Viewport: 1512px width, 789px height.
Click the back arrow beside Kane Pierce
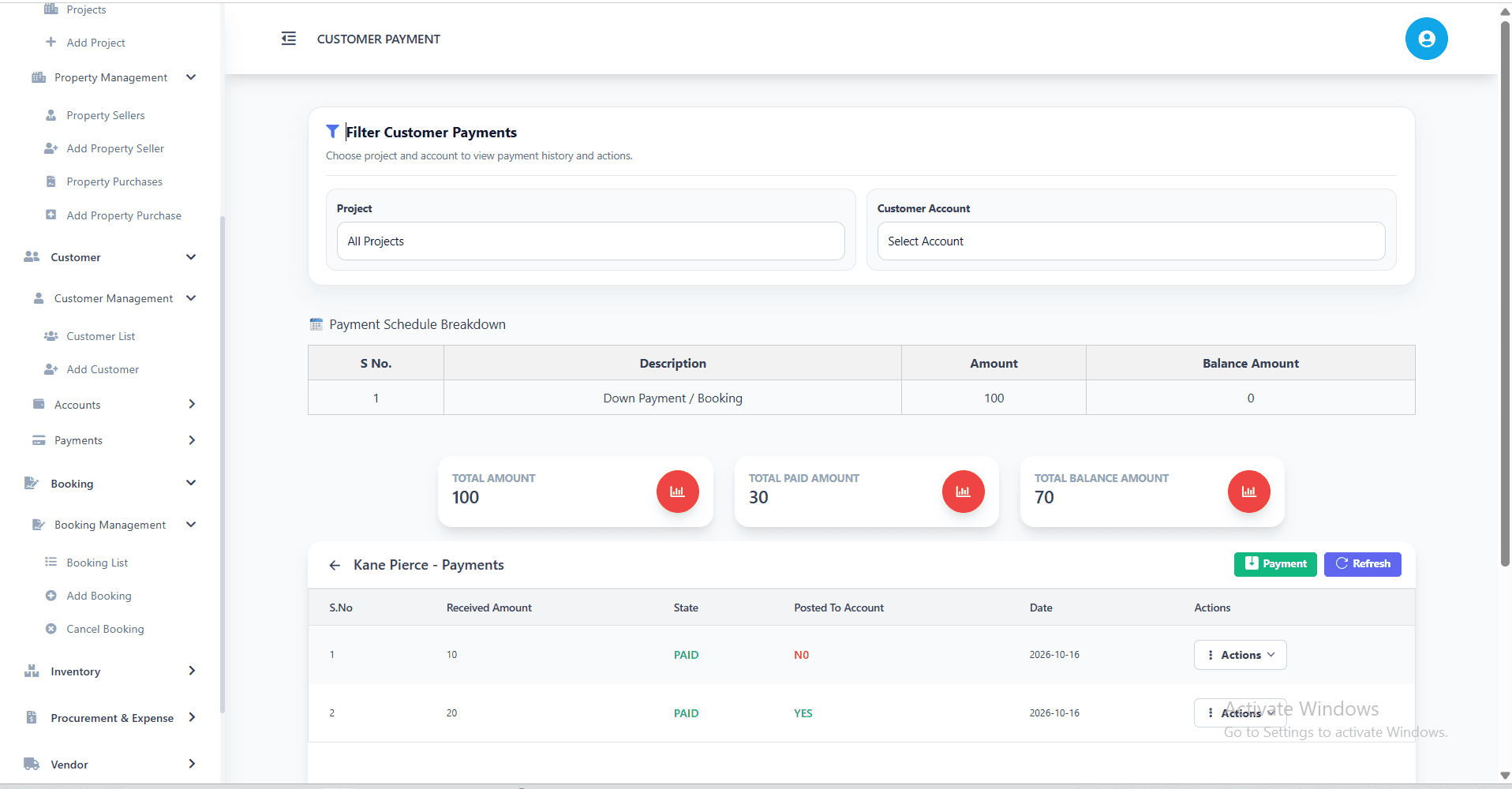(335, 565)
